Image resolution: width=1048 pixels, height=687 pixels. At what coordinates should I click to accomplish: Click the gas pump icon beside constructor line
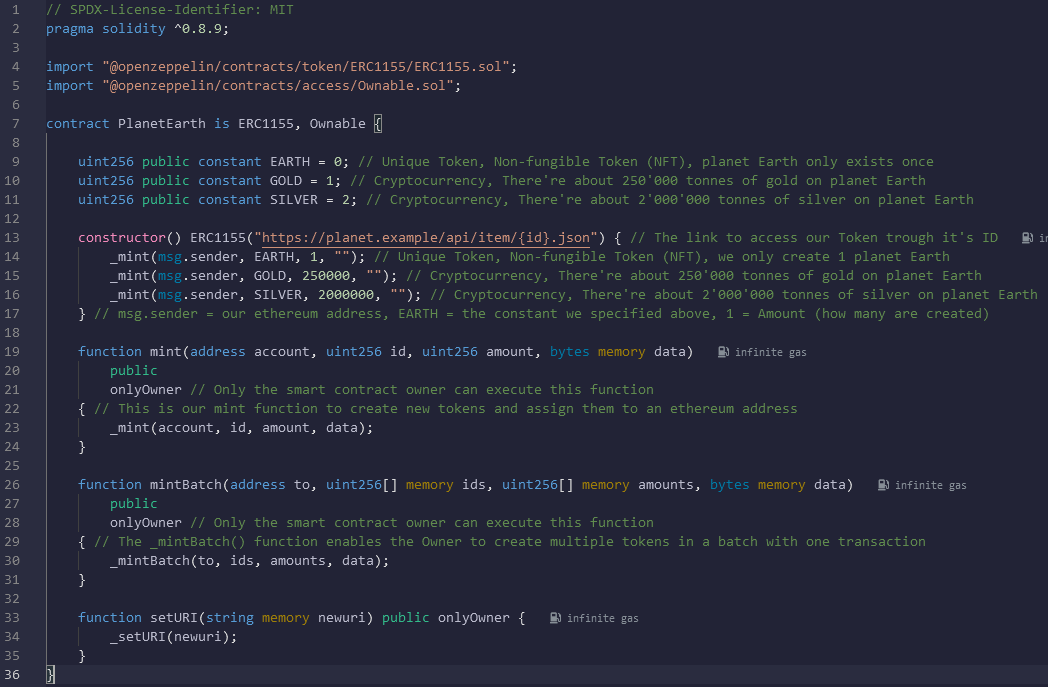[1027, 238]
